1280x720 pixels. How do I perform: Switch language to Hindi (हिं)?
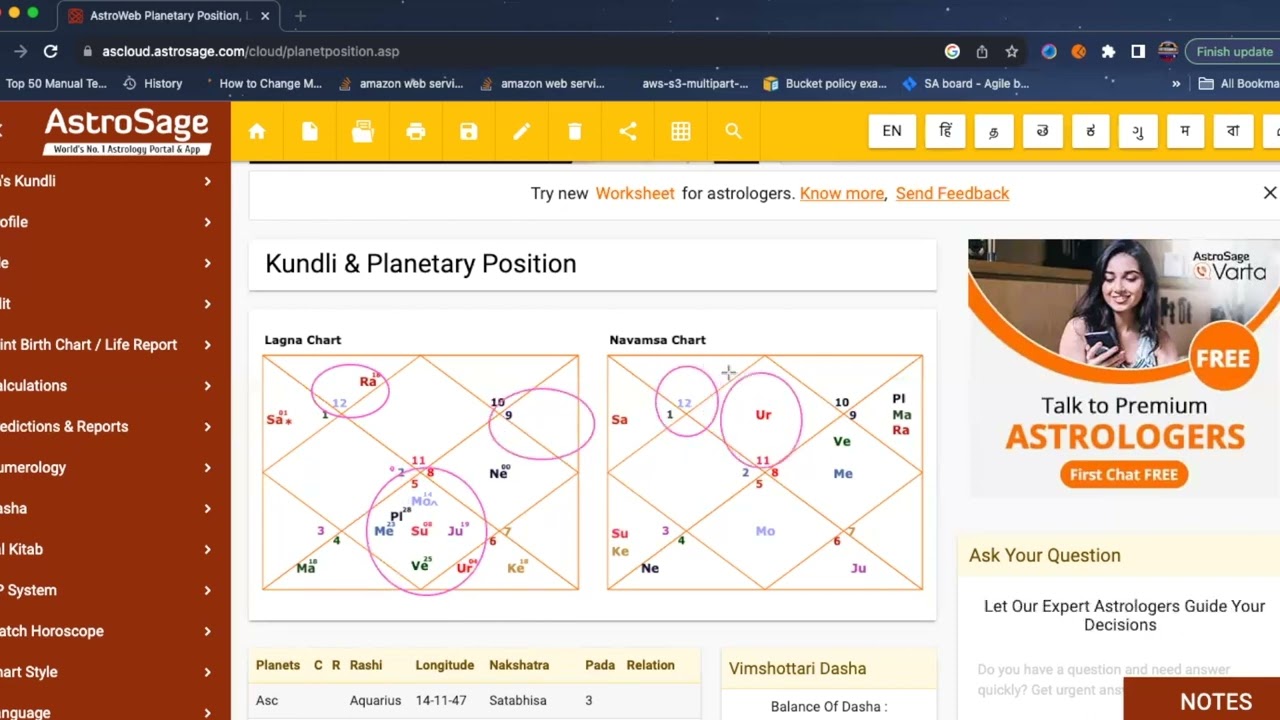tap(945, 131)
